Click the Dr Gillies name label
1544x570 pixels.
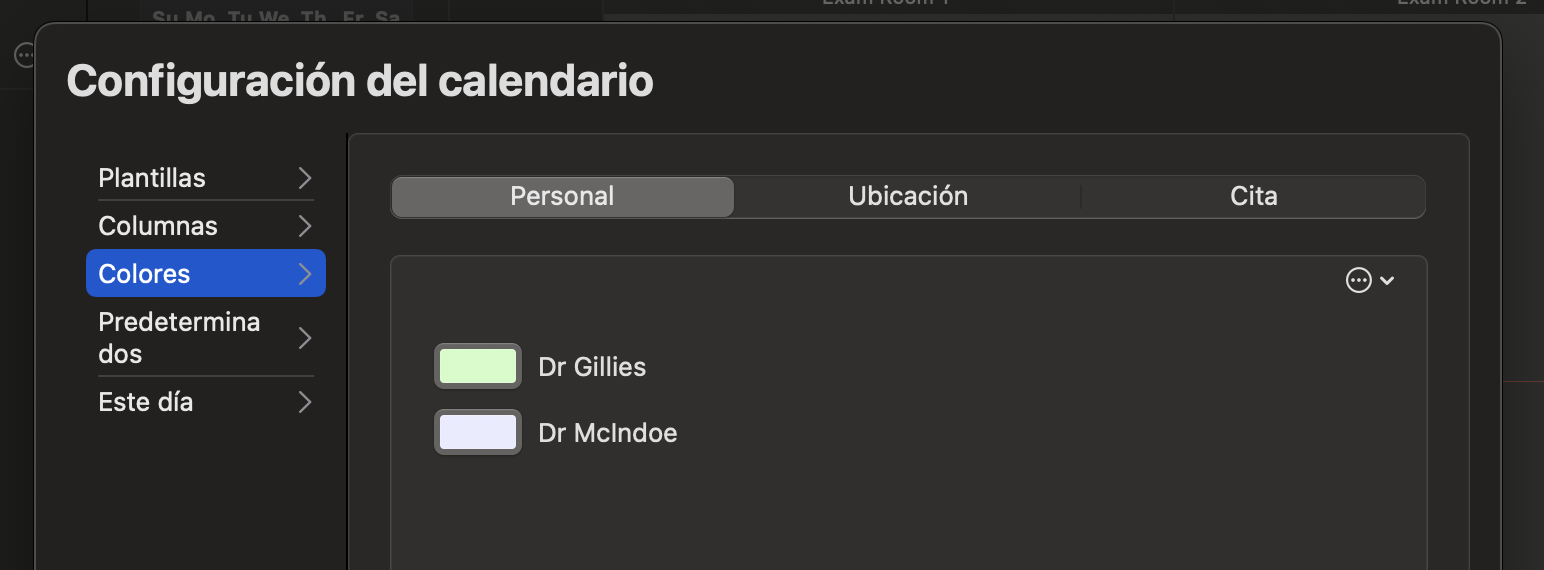tap(592, 367)
